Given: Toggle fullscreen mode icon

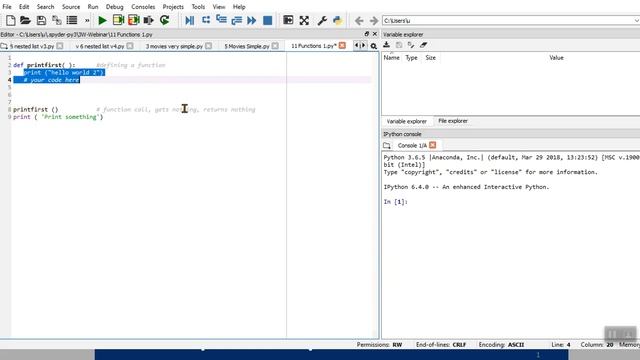Looking at the screenshot, I should (304, 20).
